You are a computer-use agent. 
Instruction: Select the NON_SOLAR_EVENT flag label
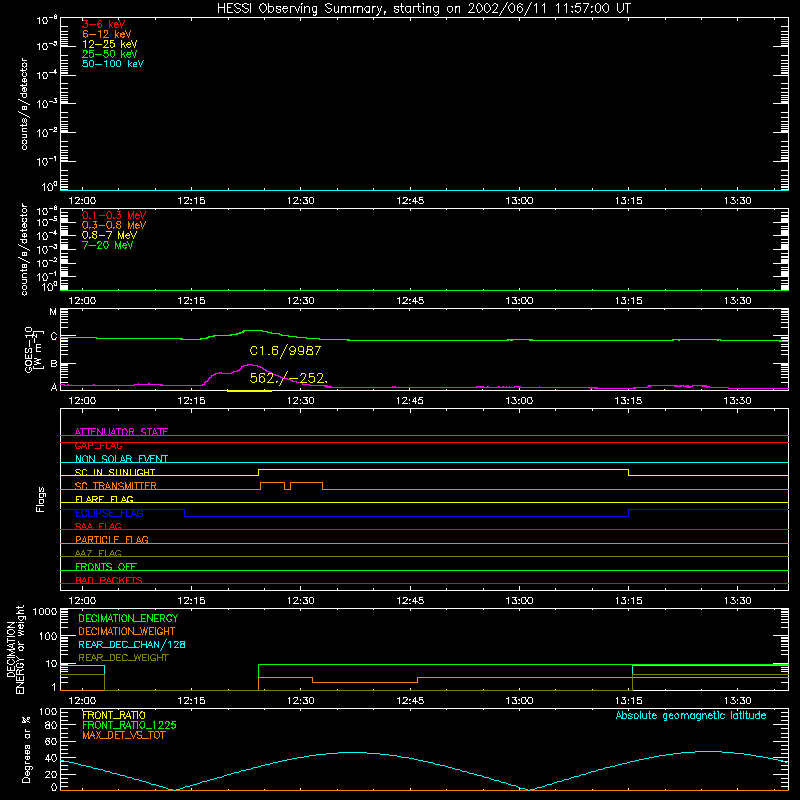(121, 459)
